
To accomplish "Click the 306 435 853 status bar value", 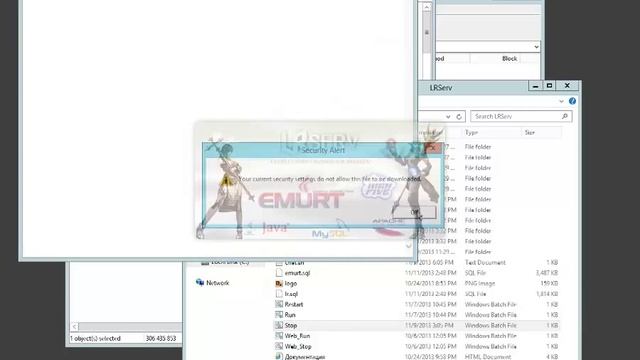I will click(161, 338).
